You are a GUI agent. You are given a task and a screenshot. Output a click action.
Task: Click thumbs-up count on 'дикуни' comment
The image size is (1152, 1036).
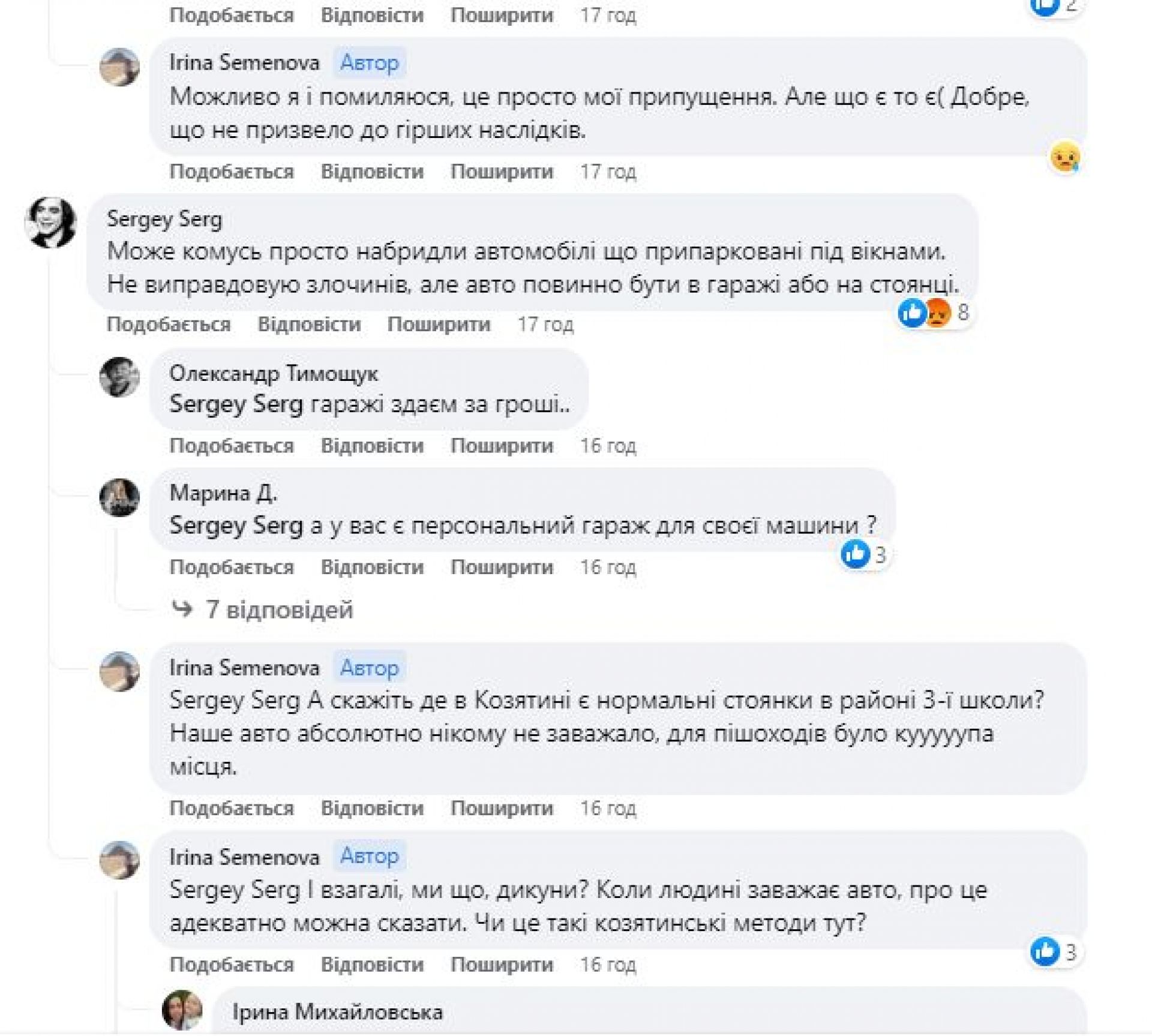[x=1054, y=952]
